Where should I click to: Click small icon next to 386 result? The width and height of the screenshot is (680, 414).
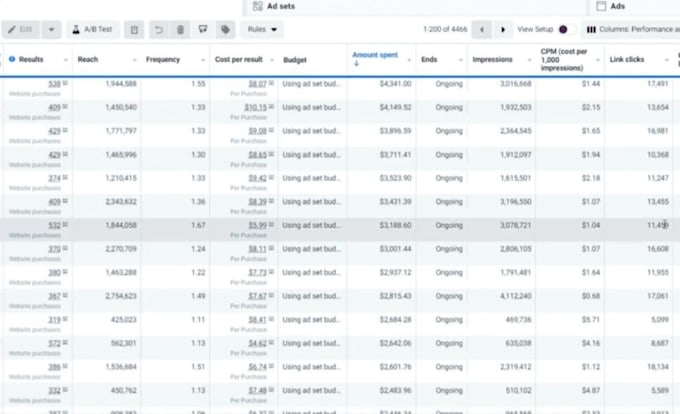coord(65,366)
